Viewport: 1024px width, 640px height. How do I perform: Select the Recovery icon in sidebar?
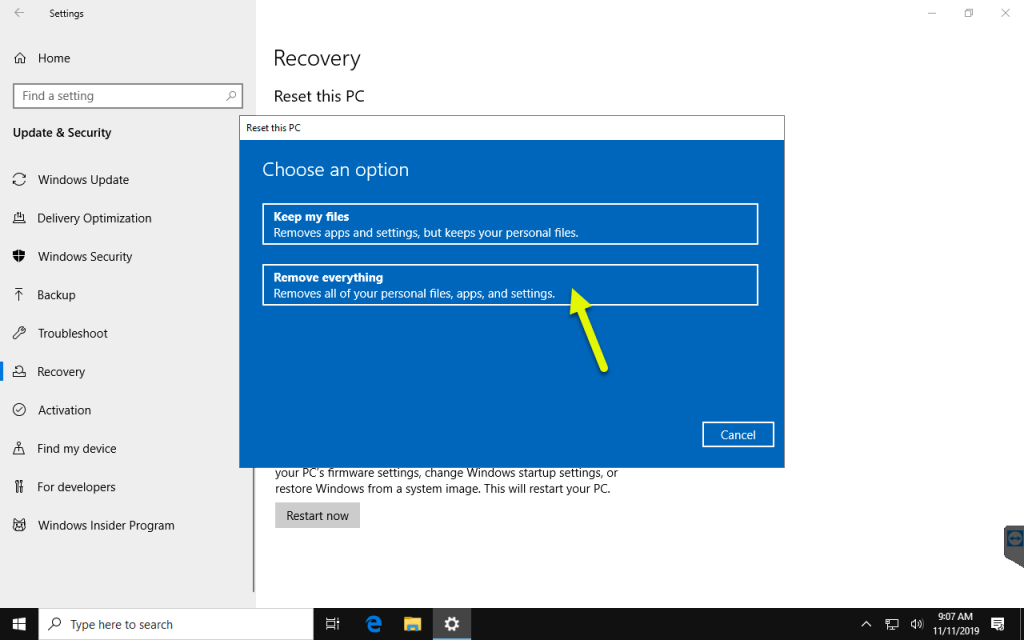pos(20,372)
